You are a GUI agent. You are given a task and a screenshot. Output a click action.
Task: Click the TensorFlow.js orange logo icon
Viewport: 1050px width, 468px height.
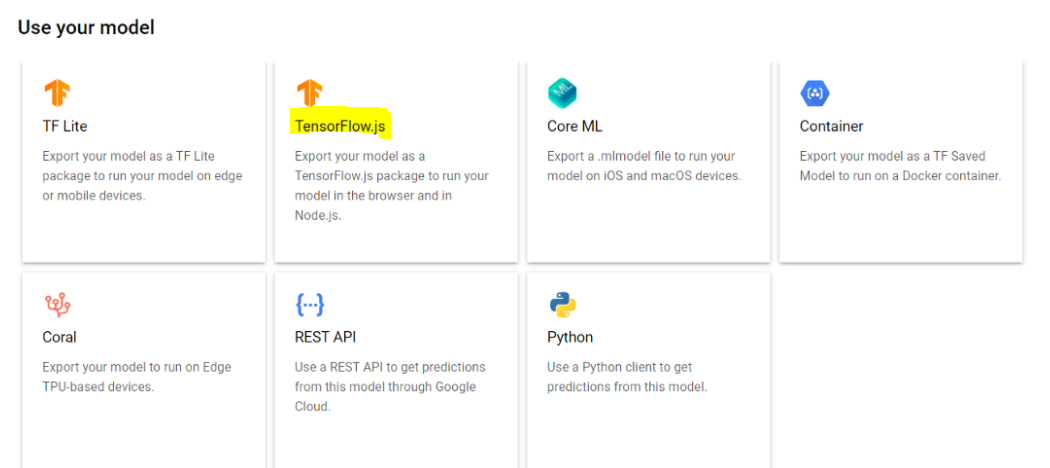(x=309, y=93)
